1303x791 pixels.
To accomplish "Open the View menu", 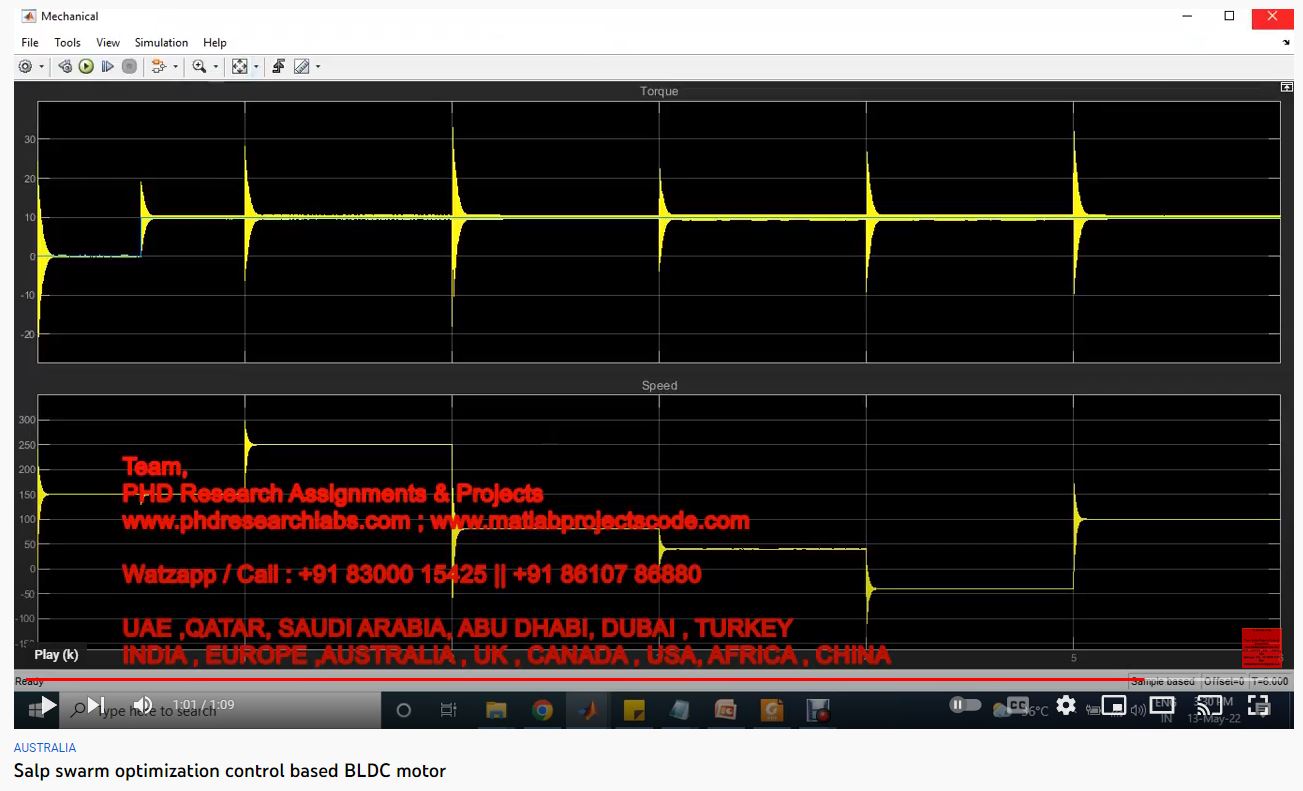I will 108,43.
